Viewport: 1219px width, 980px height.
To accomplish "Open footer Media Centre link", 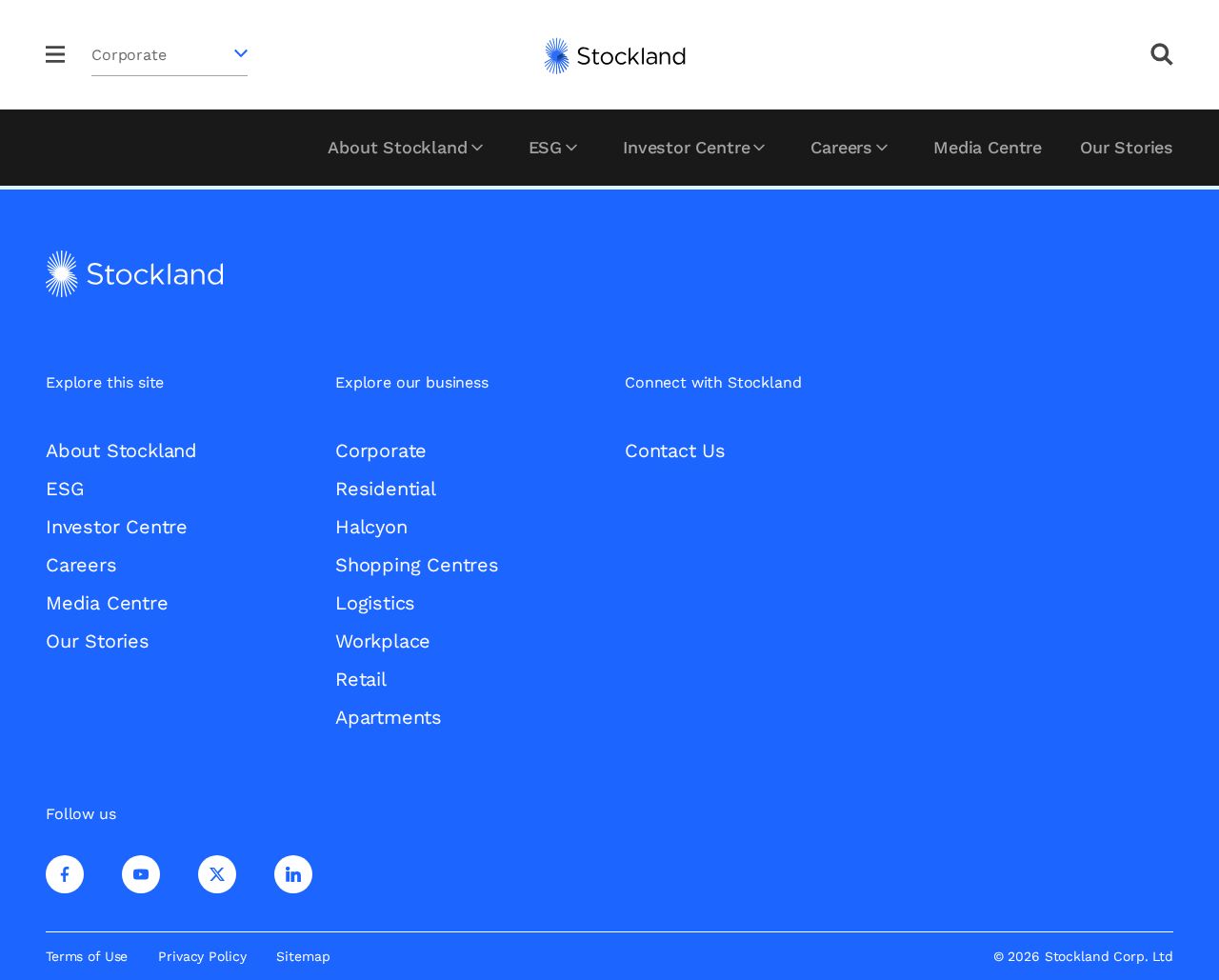I will coord(107,603).
